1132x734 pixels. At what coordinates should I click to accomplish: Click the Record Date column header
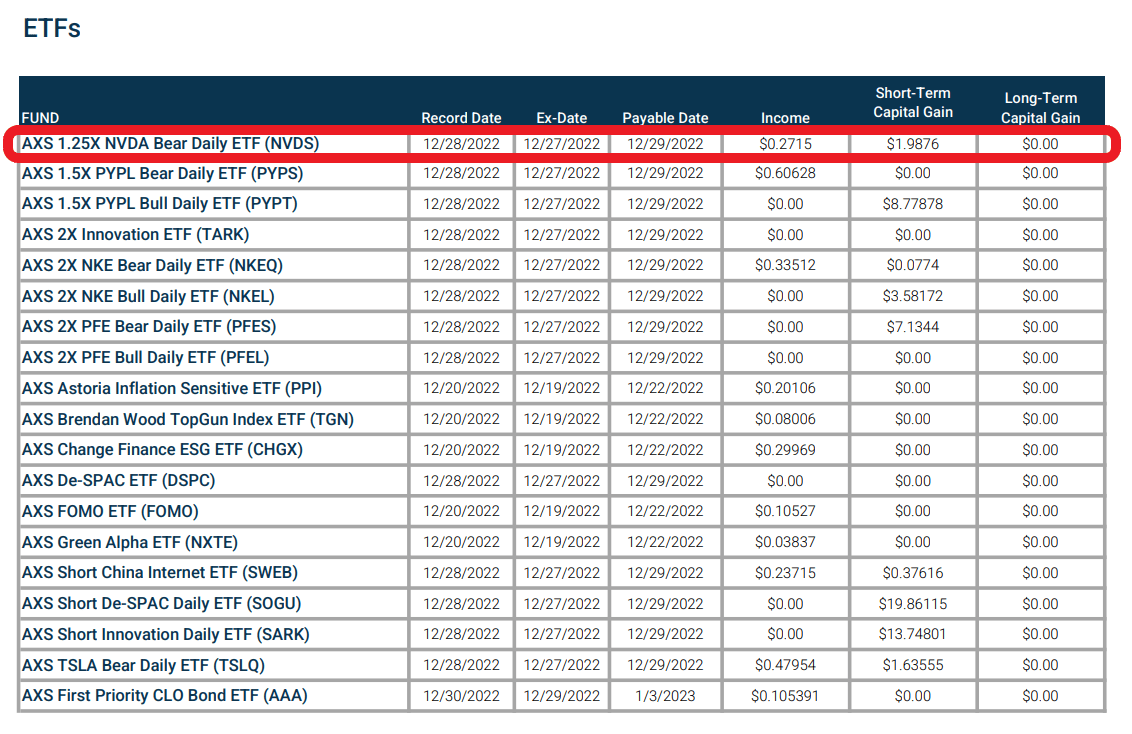coord(461,118)
